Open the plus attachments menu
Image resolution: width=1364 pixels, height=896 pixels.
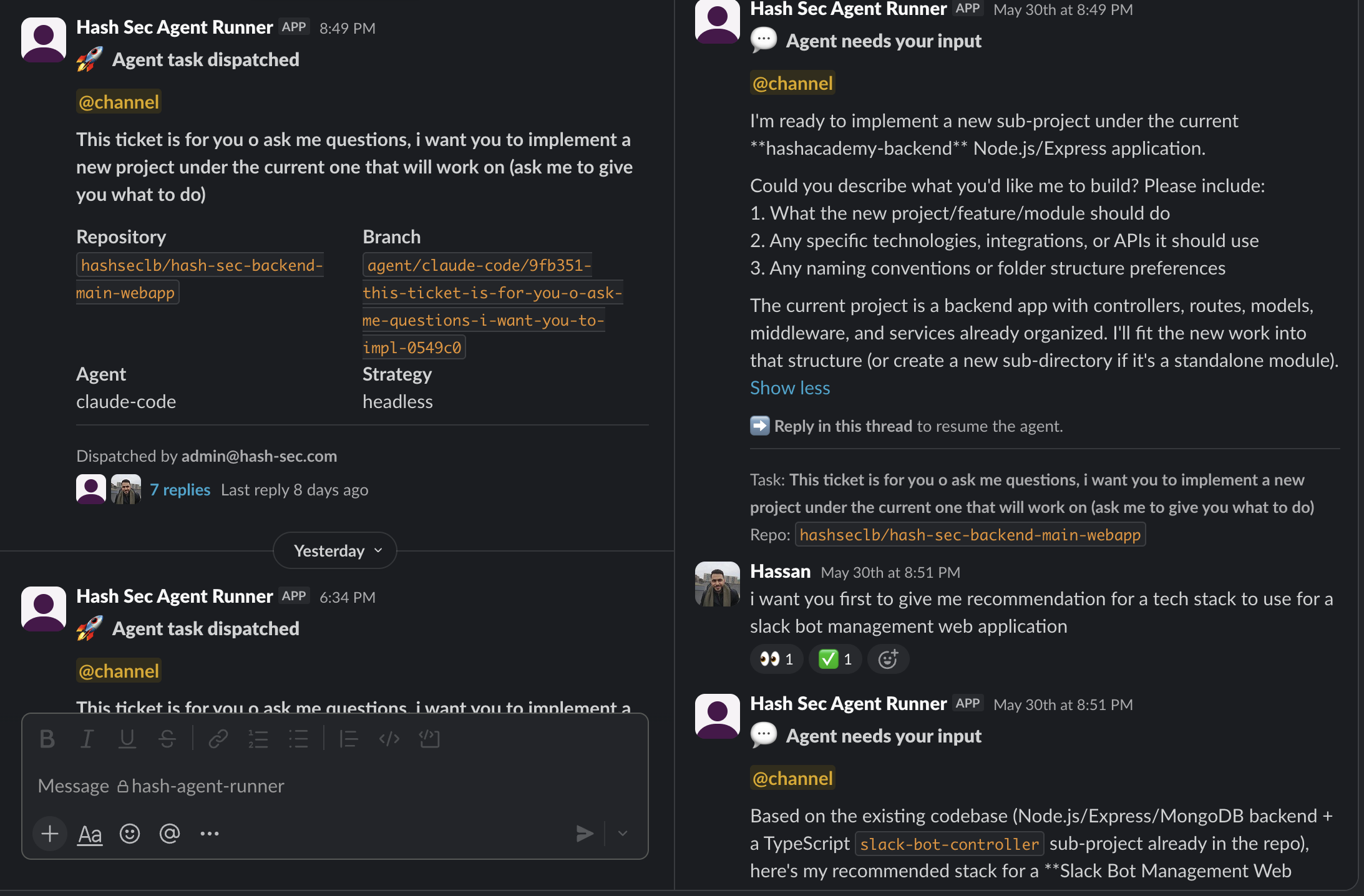point(50,834)
